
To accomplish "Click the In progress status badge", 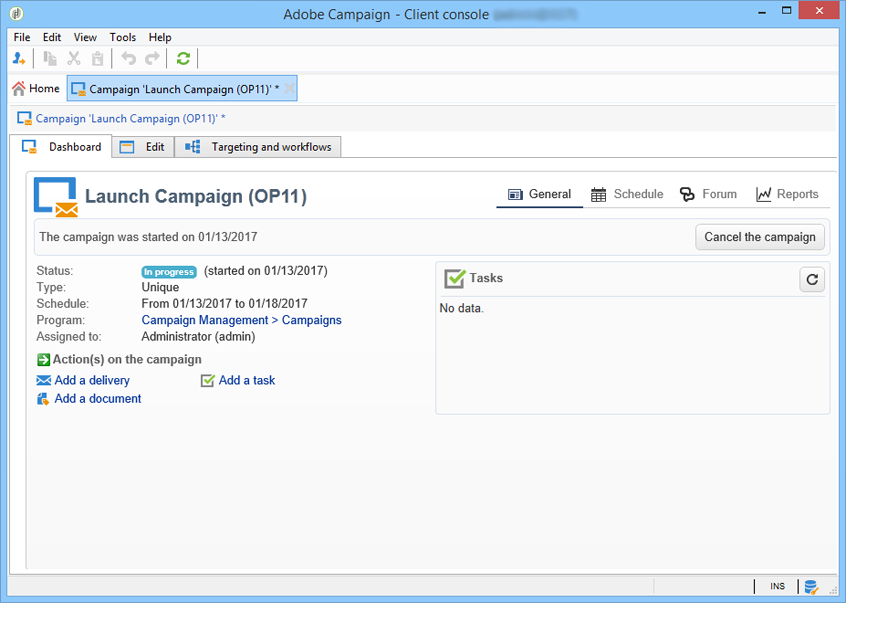I will point(169,272).
